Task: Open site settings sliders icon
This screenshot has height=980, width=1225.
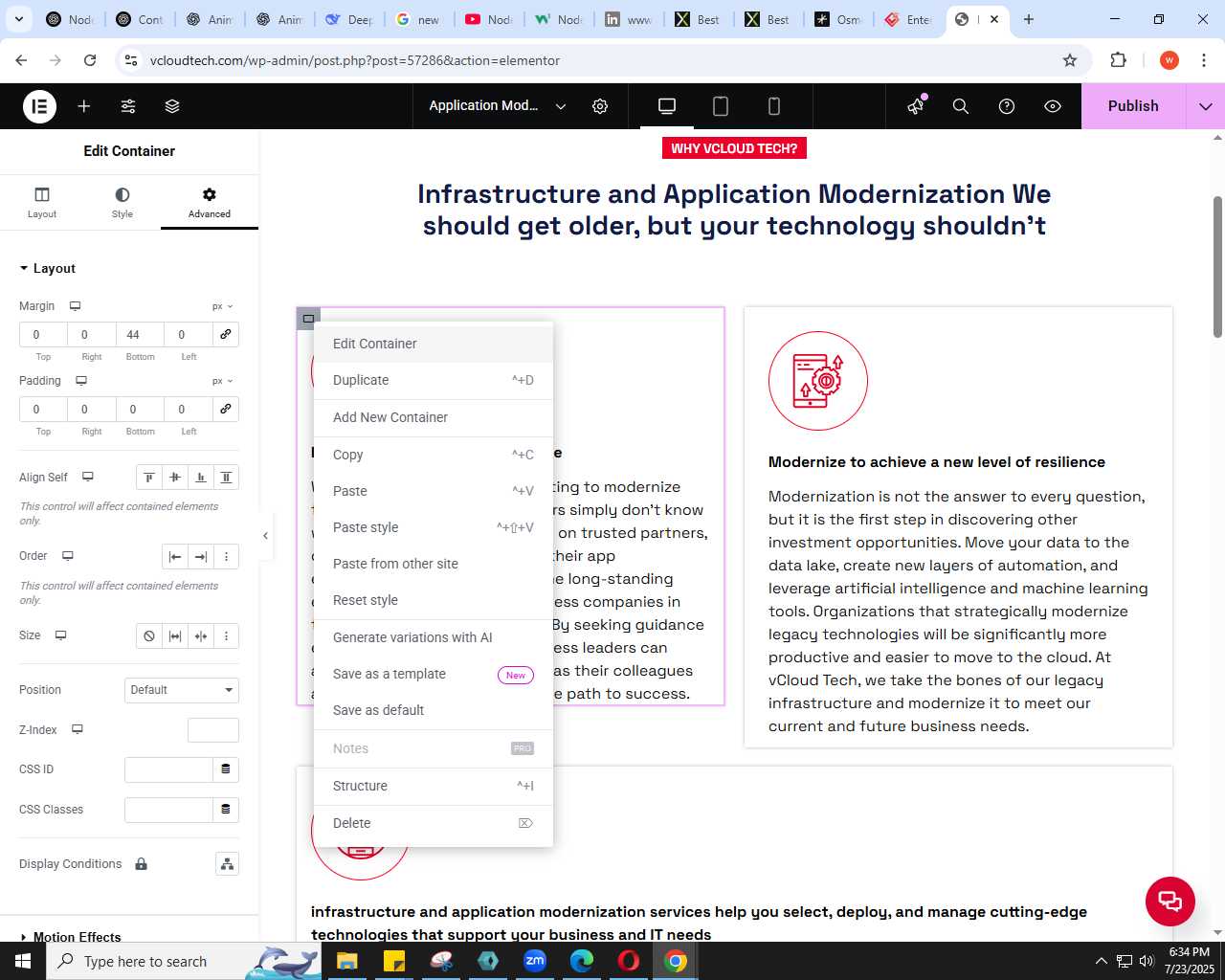Action: pyautogui.click(x=128, y=106)
